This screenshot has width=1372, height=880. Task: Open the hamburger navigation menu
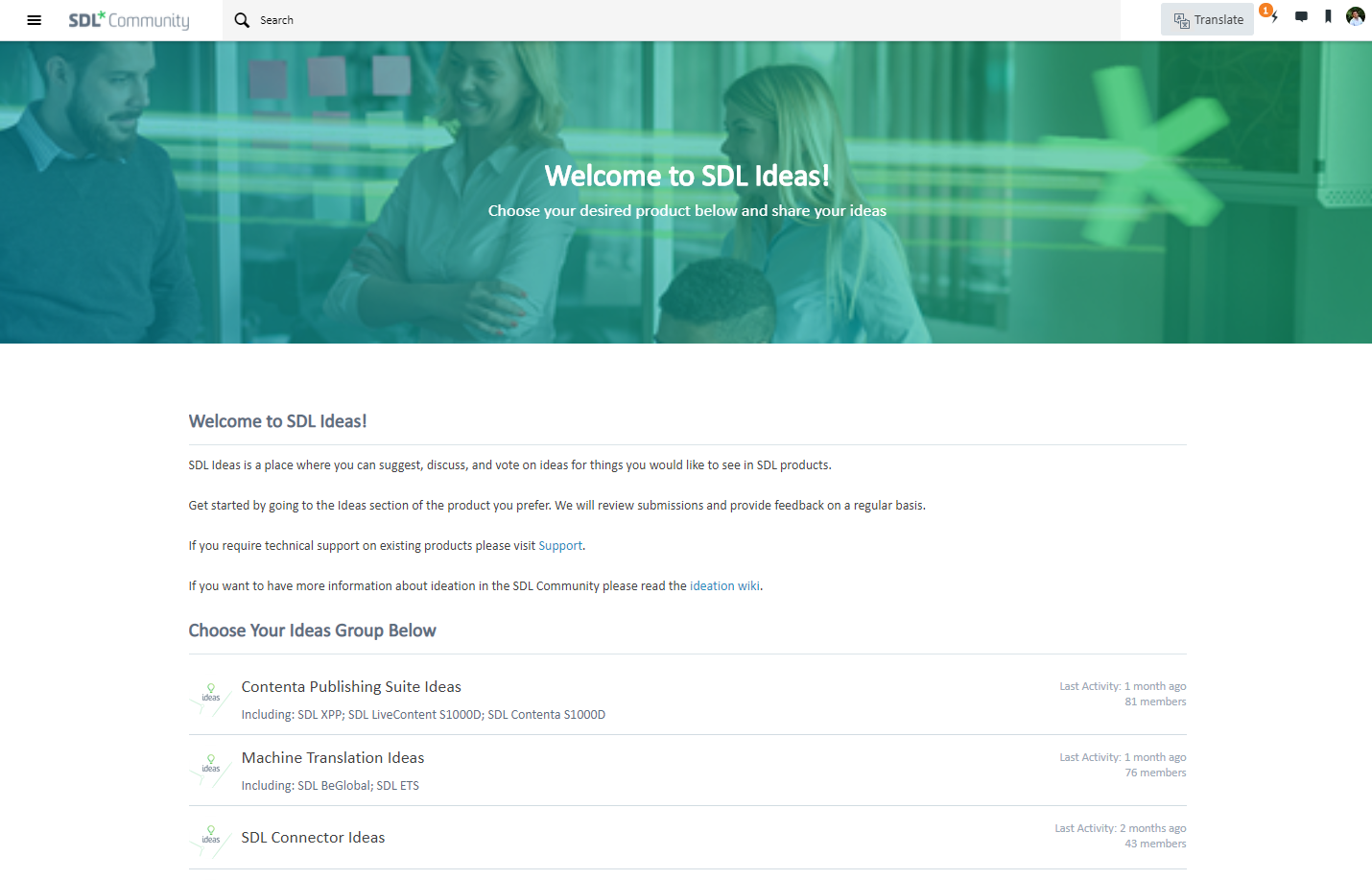(x=35, y=20)
